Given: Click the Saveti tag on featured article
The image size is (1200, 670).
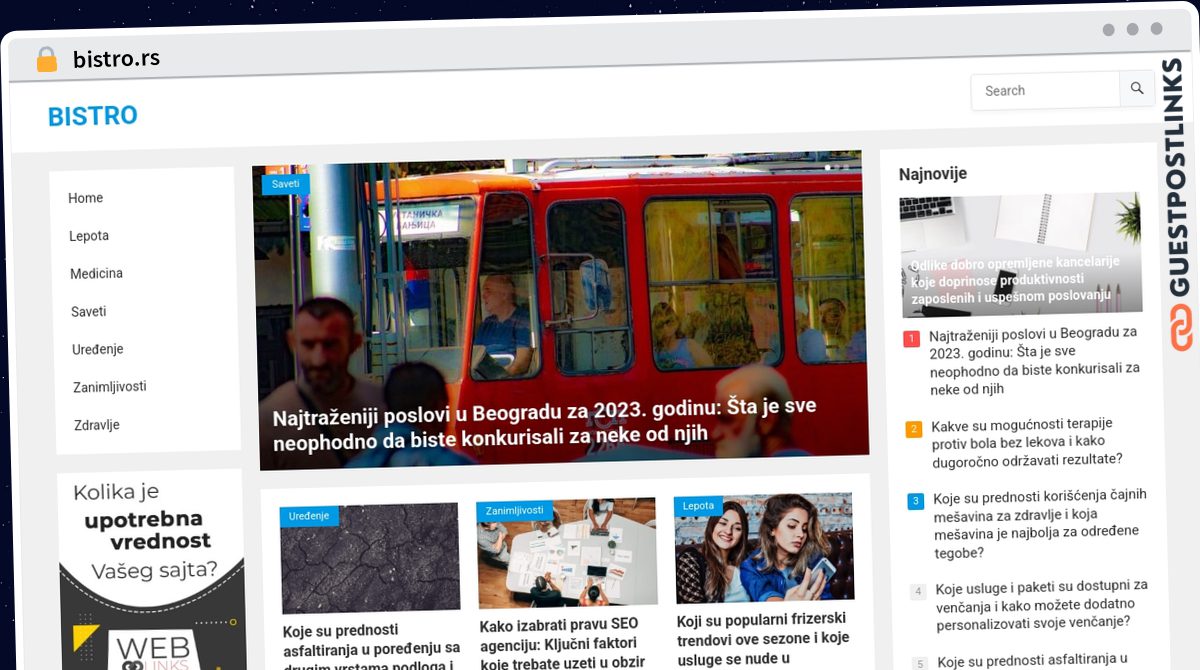Looking at the screenshot, I should click(286, 184).
